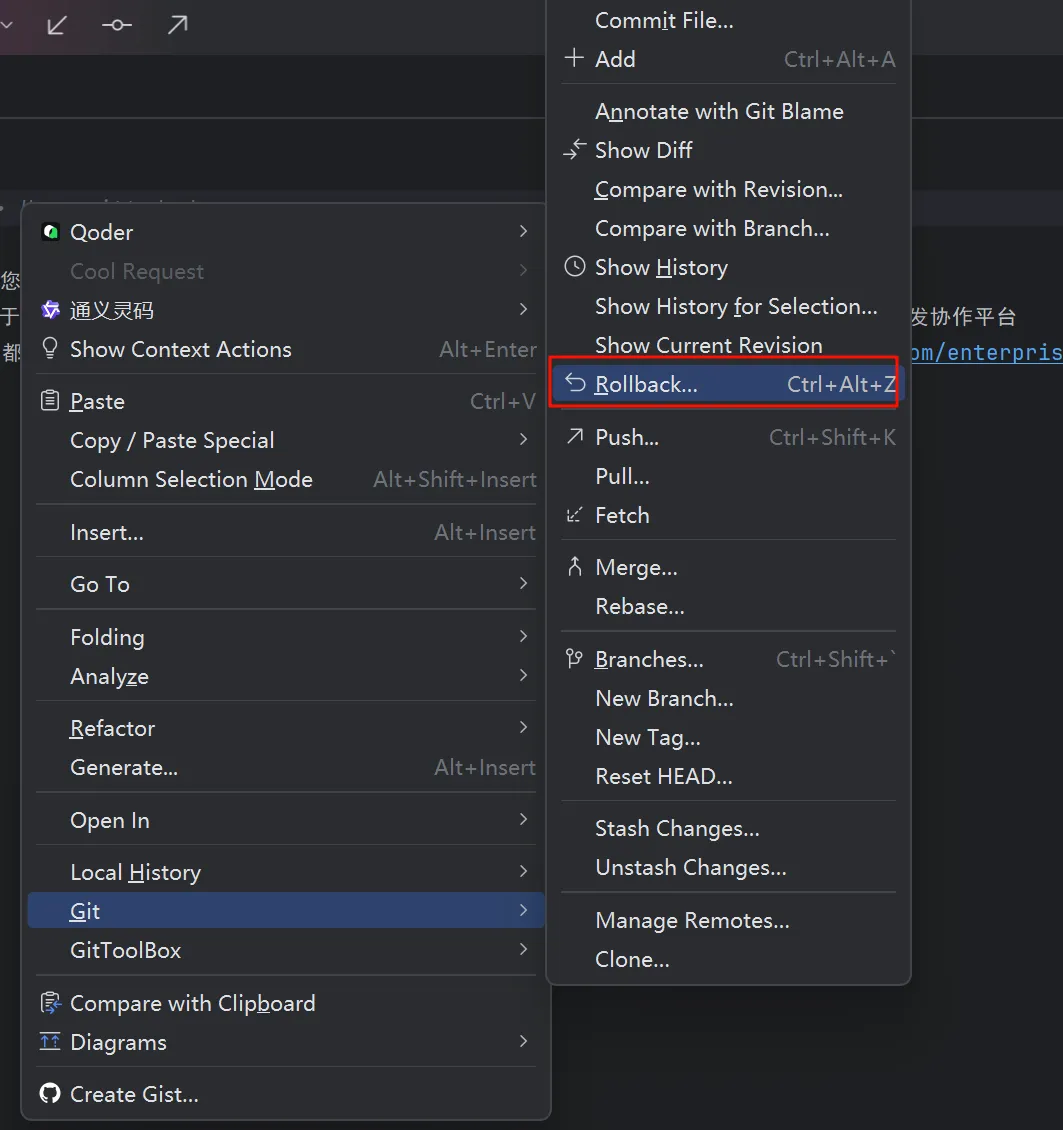
Task: Select Commit File... in Git submenu
Action: click(729, 20)
